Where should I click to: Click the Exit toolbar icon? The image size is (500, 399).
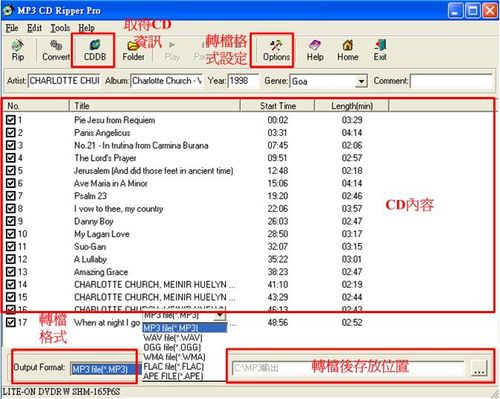click(380, 50)
